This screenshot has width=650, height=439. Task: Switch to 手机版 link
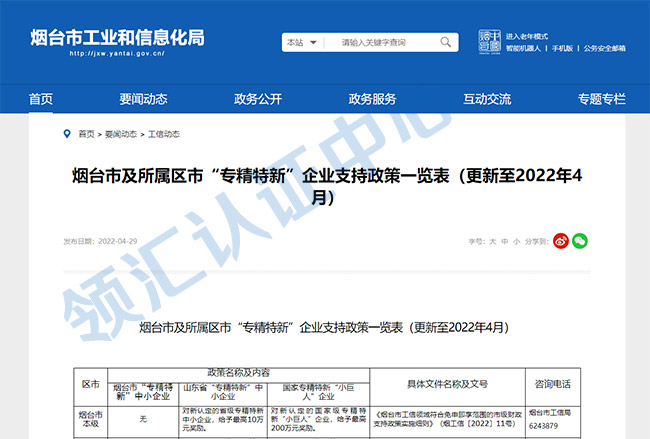pos(562,49)
